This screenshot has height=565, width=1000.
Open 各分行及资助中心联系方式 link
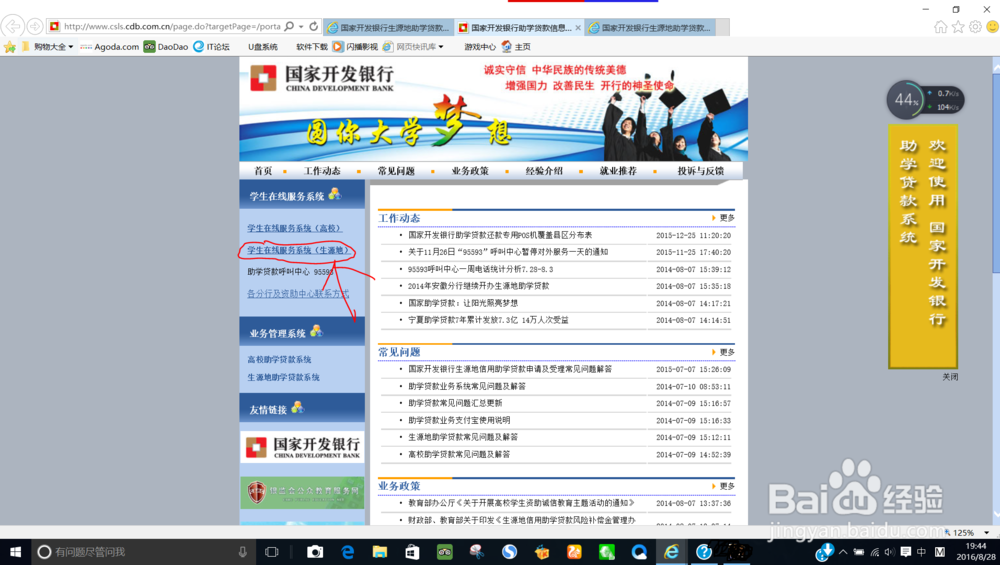point(298,294)
